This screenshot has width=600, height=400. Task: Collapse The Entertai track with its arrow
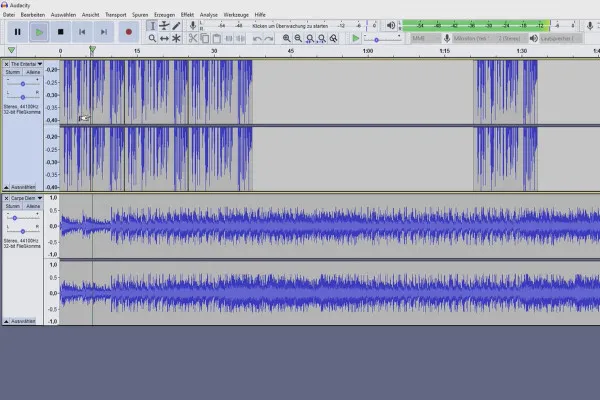pos(6,187)
